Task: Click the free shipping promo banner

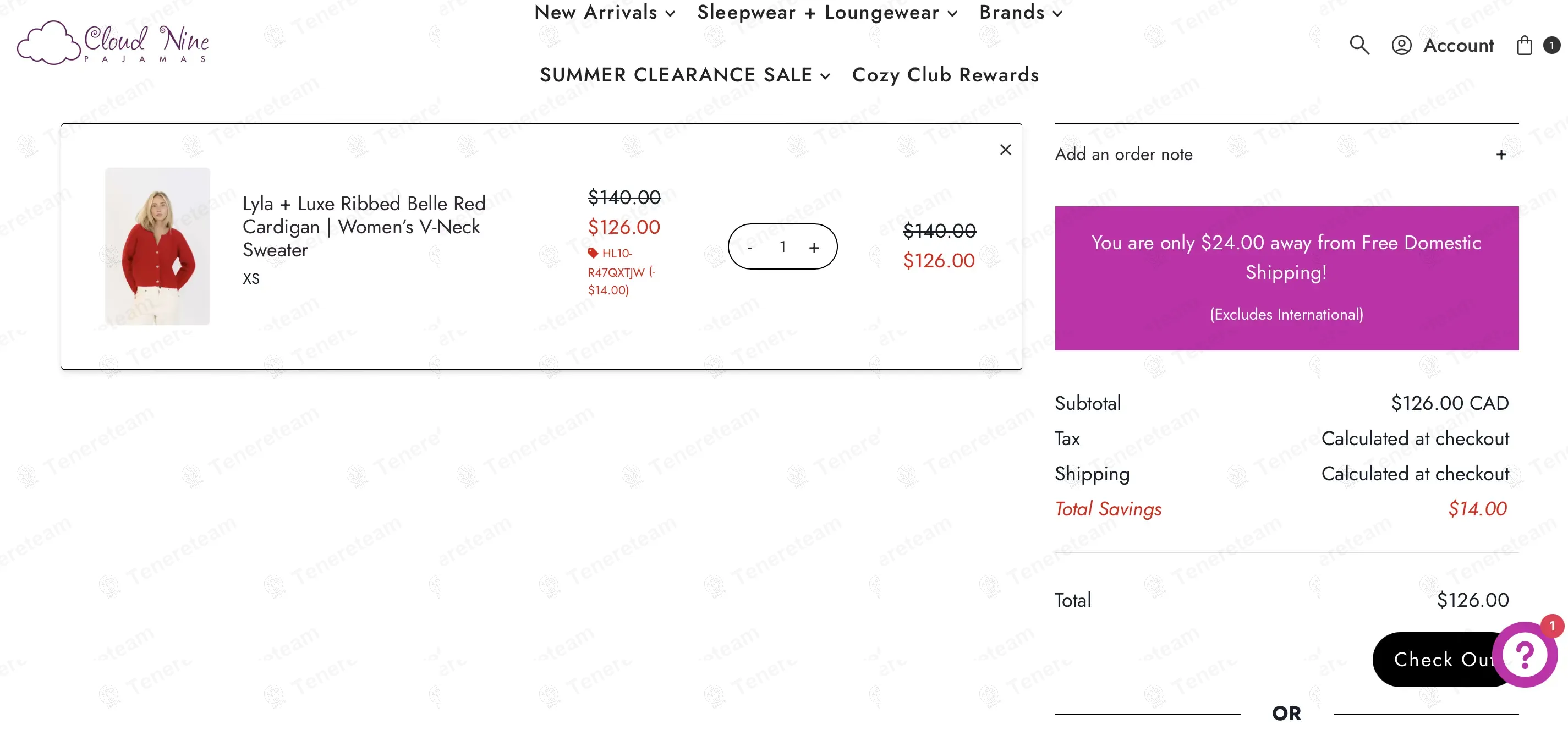Action: point(1286,278)
